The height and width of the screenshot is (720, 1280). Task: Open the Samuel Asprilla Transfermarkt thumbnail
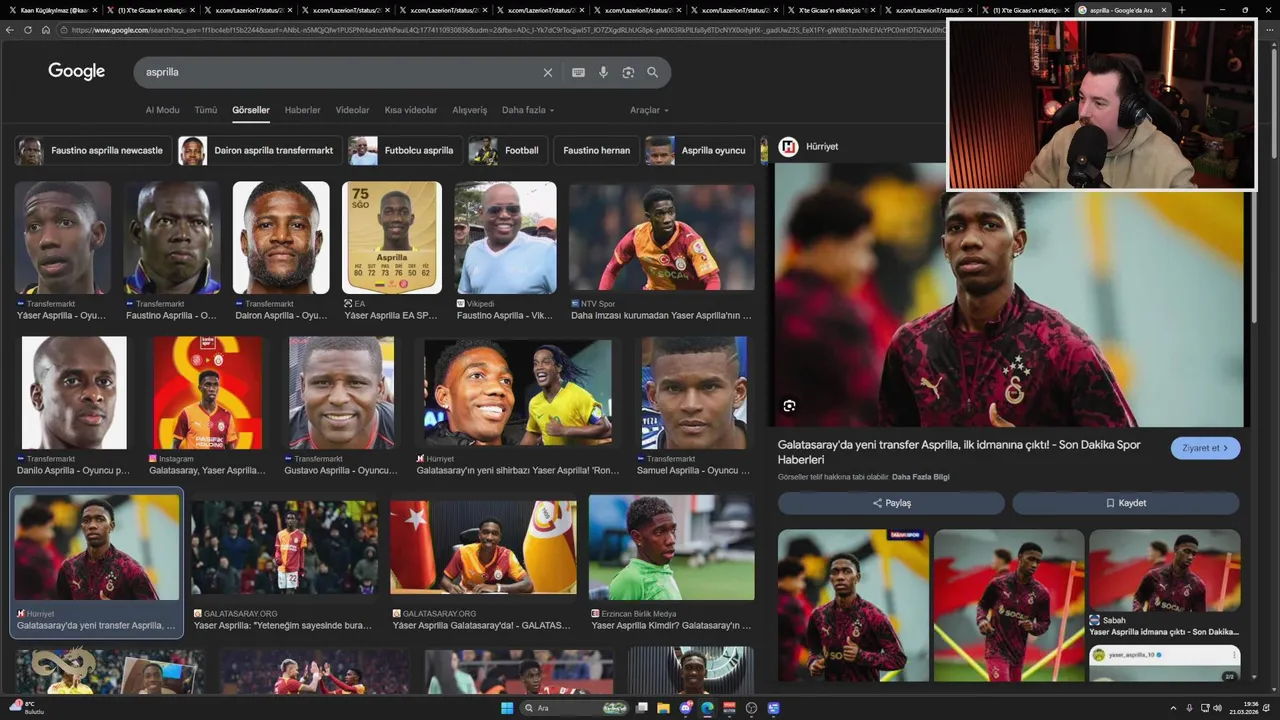695,392
